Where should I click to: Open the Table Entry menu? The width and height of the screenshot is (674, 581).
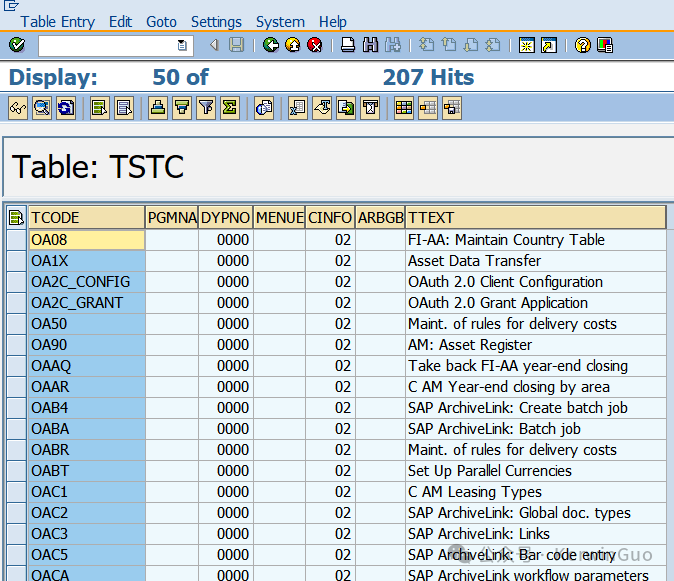[x=58, y=21]
